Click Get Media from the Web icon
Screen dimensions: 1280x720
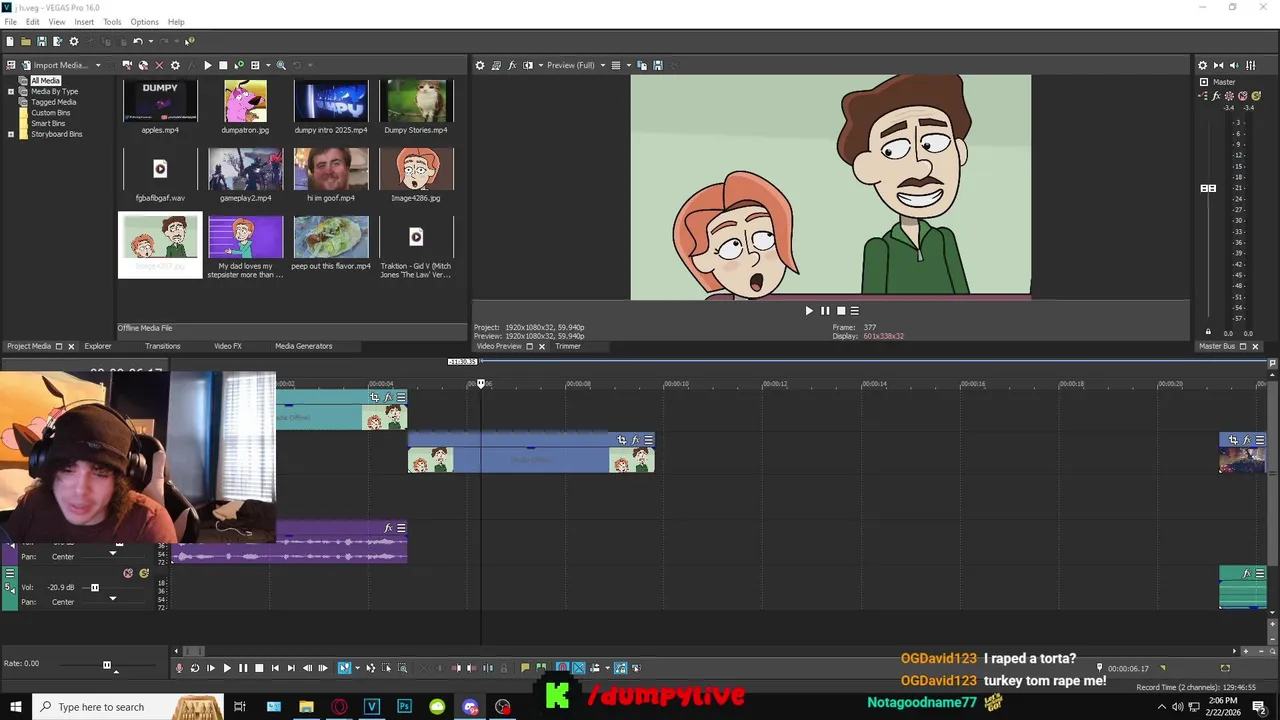tap(143, 65)
